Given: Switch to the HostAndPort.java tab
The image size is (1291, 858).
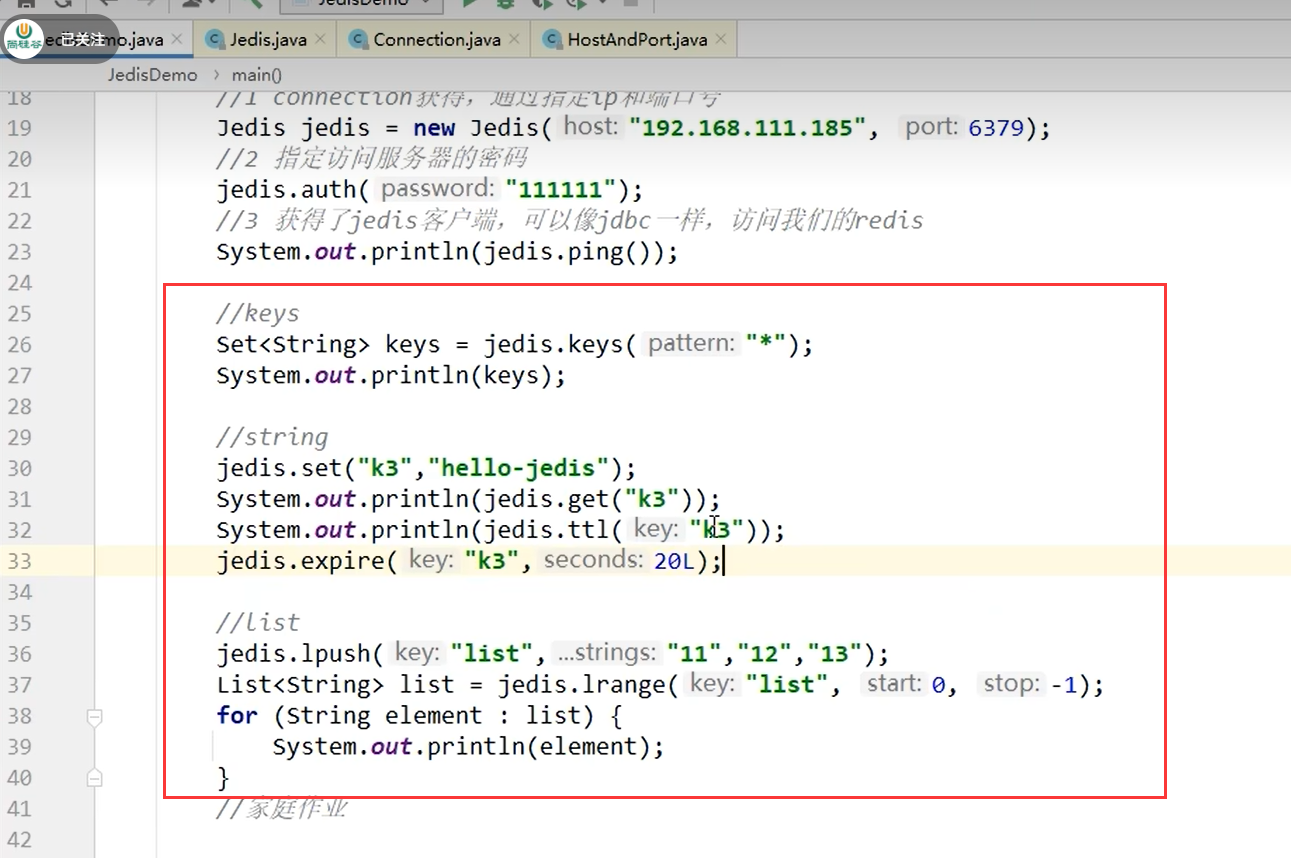Looking at the screenshot, I should [x=637, y=40].
